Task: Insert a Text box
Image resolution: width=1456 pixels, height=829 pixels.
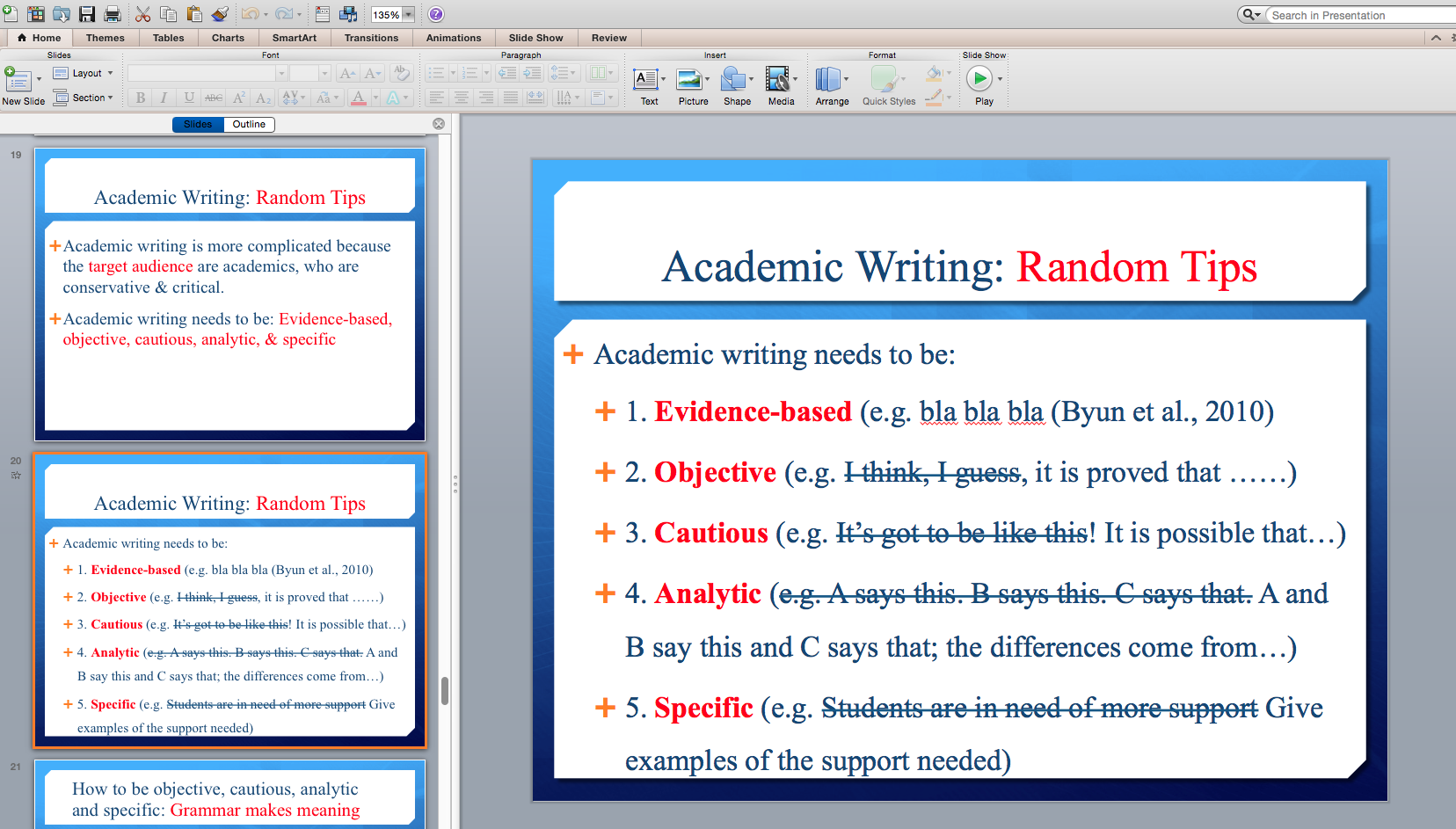Action: pyautogui.click(x=645, y=79)
